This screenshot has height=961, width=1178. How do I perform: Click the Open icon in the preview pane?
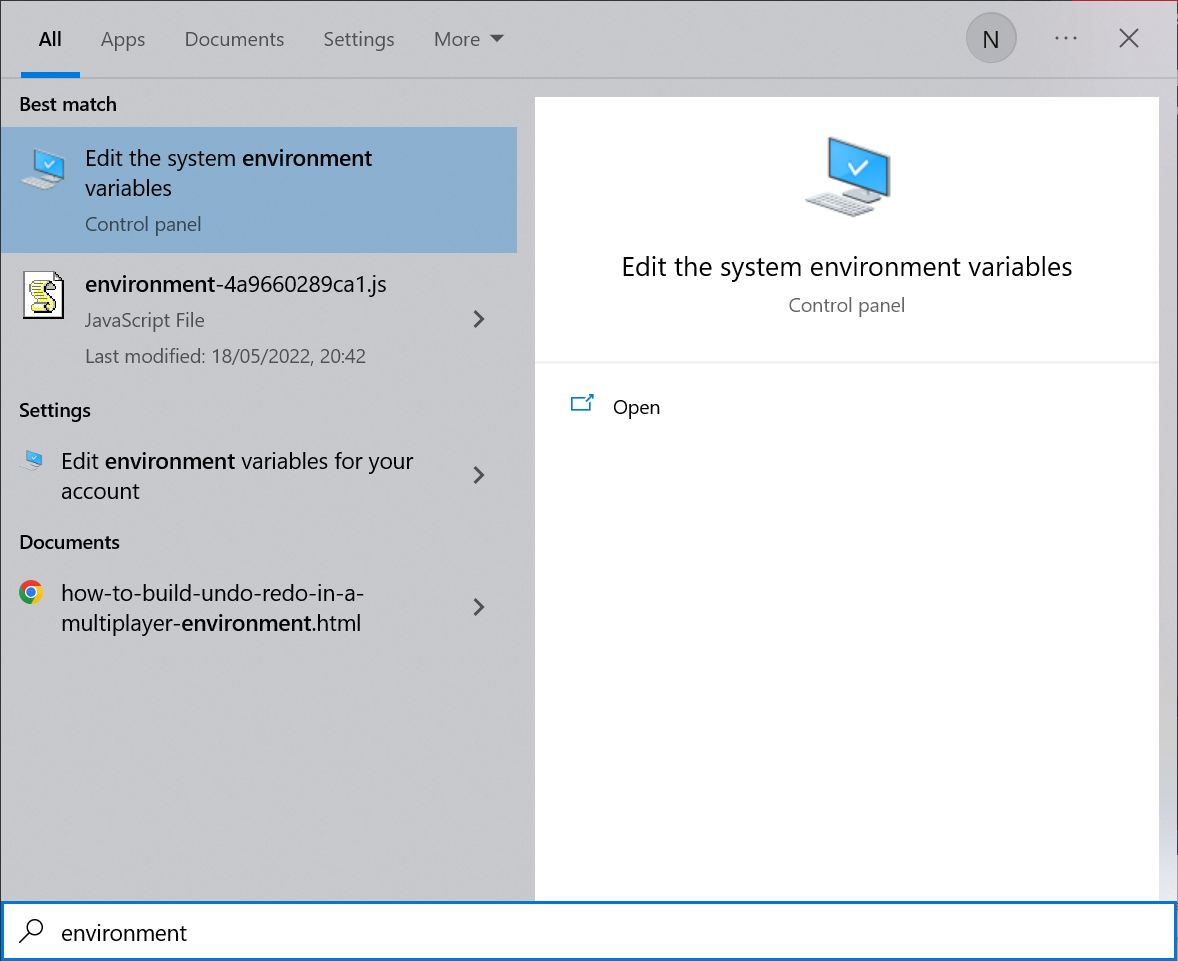click(582, 404)
